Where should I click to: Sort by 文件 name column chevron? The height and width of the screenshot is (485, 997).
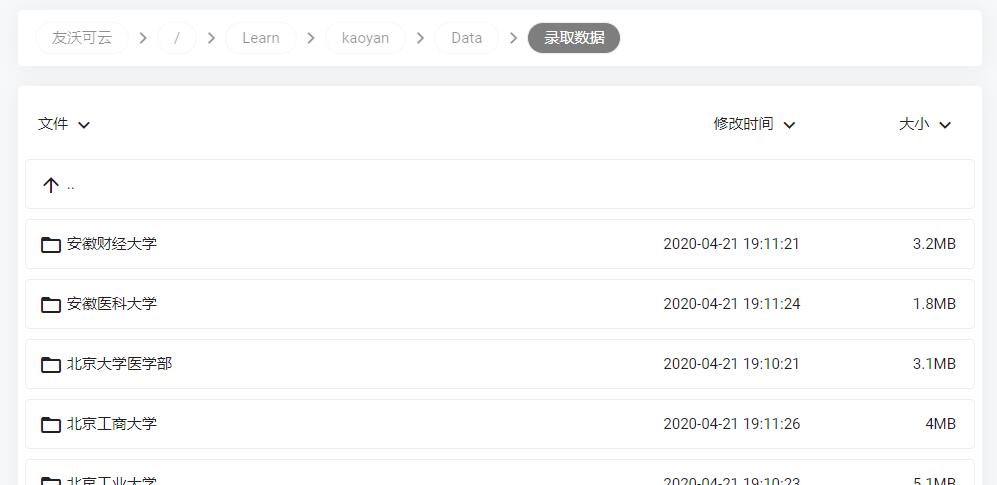pyautogui.click(x=84, y=125)
